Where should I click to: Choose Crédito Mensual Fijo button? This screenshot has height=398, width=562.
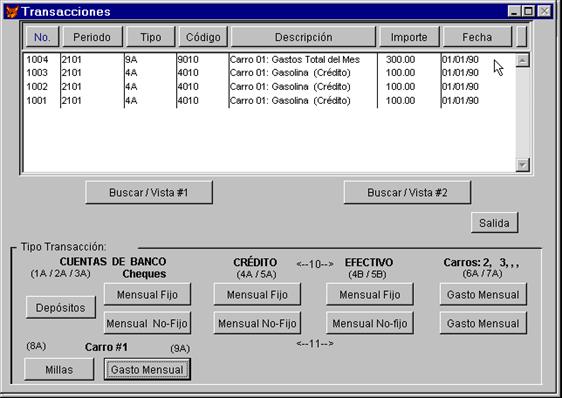tap(257, 294)
